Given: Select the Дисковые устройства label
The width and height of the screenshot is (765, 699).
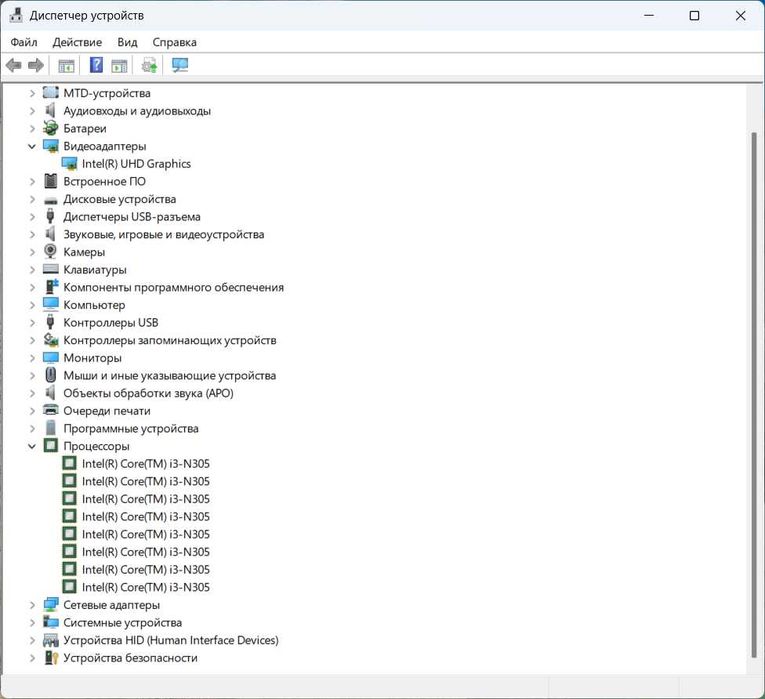Looking at the screenshot, I should [120, 199].
